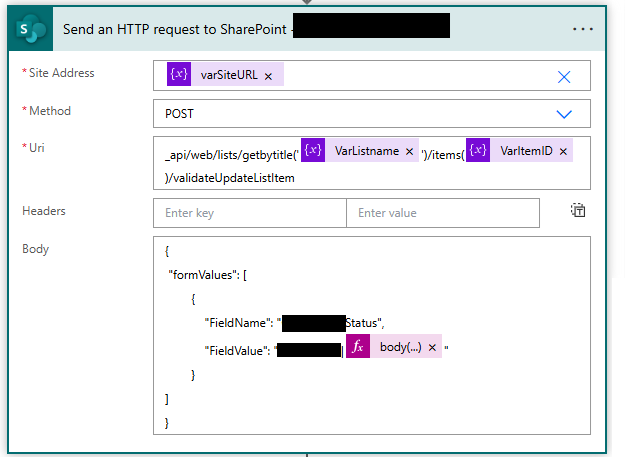
Task: Click the POST method field
Action: point(350,113)
